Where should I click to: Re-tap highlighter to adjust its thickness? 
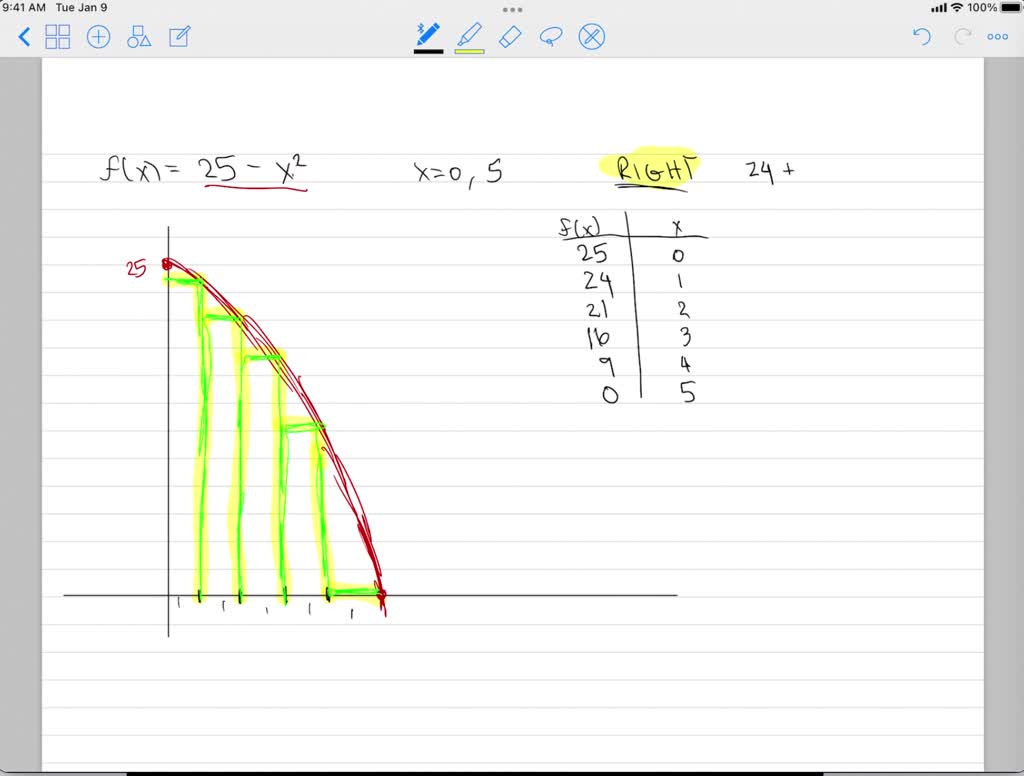click(x=470, y=33)
